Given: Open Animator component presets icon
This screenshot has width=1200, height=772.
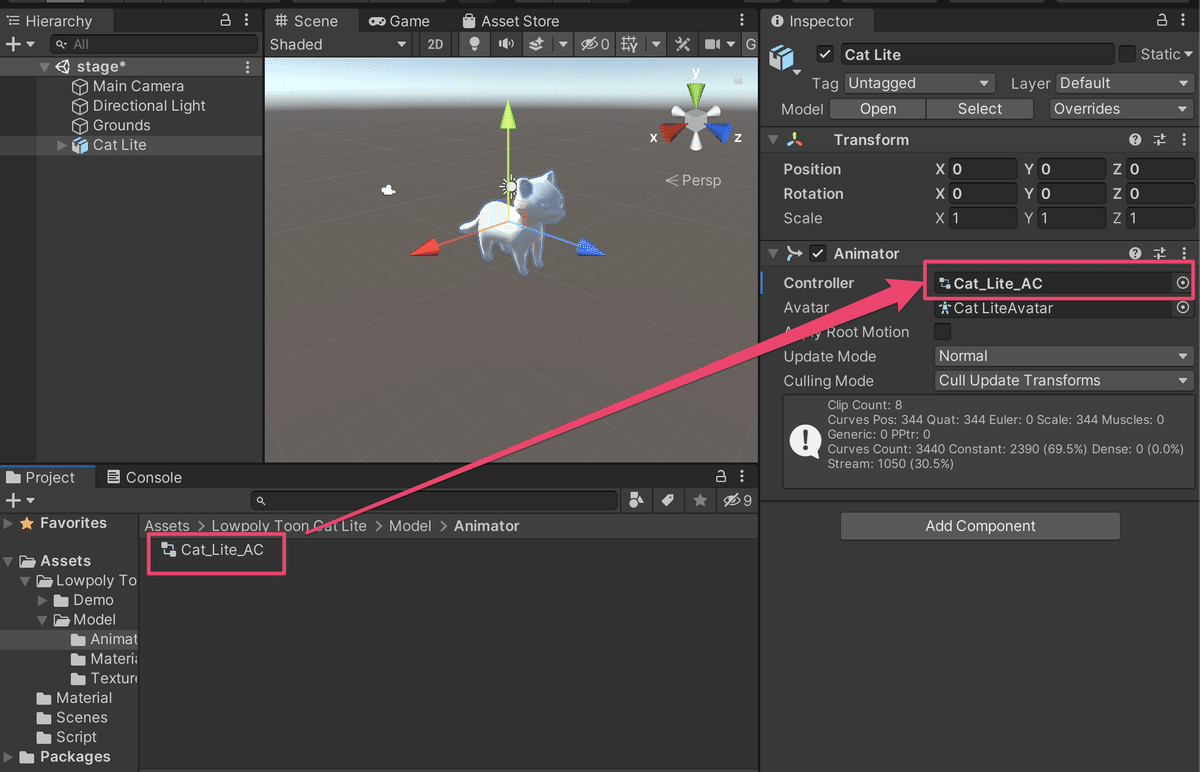Looking at the screenshot, I should (x=1160, y=254).
